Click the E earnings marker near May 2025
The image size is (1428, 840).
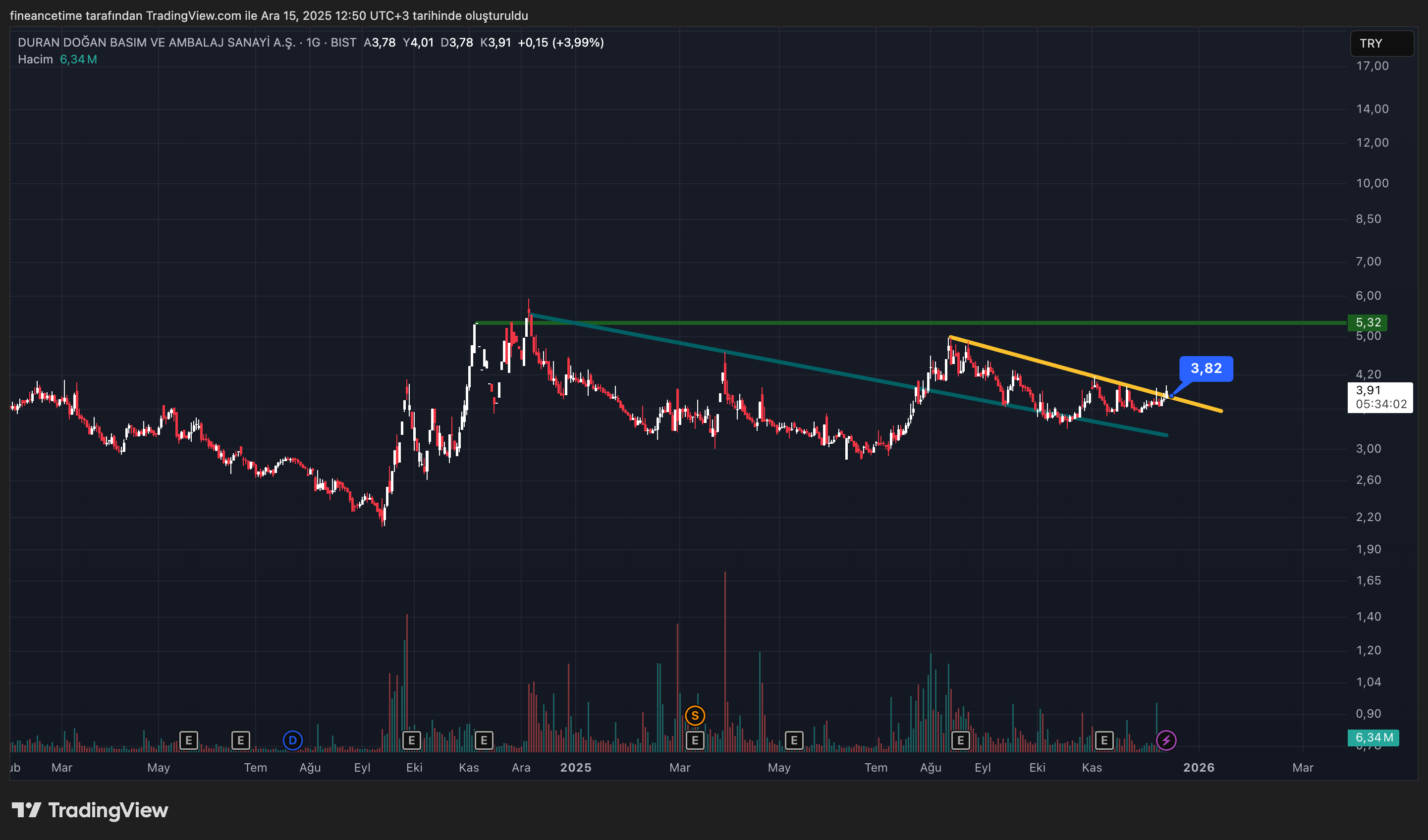coord(794,740)
